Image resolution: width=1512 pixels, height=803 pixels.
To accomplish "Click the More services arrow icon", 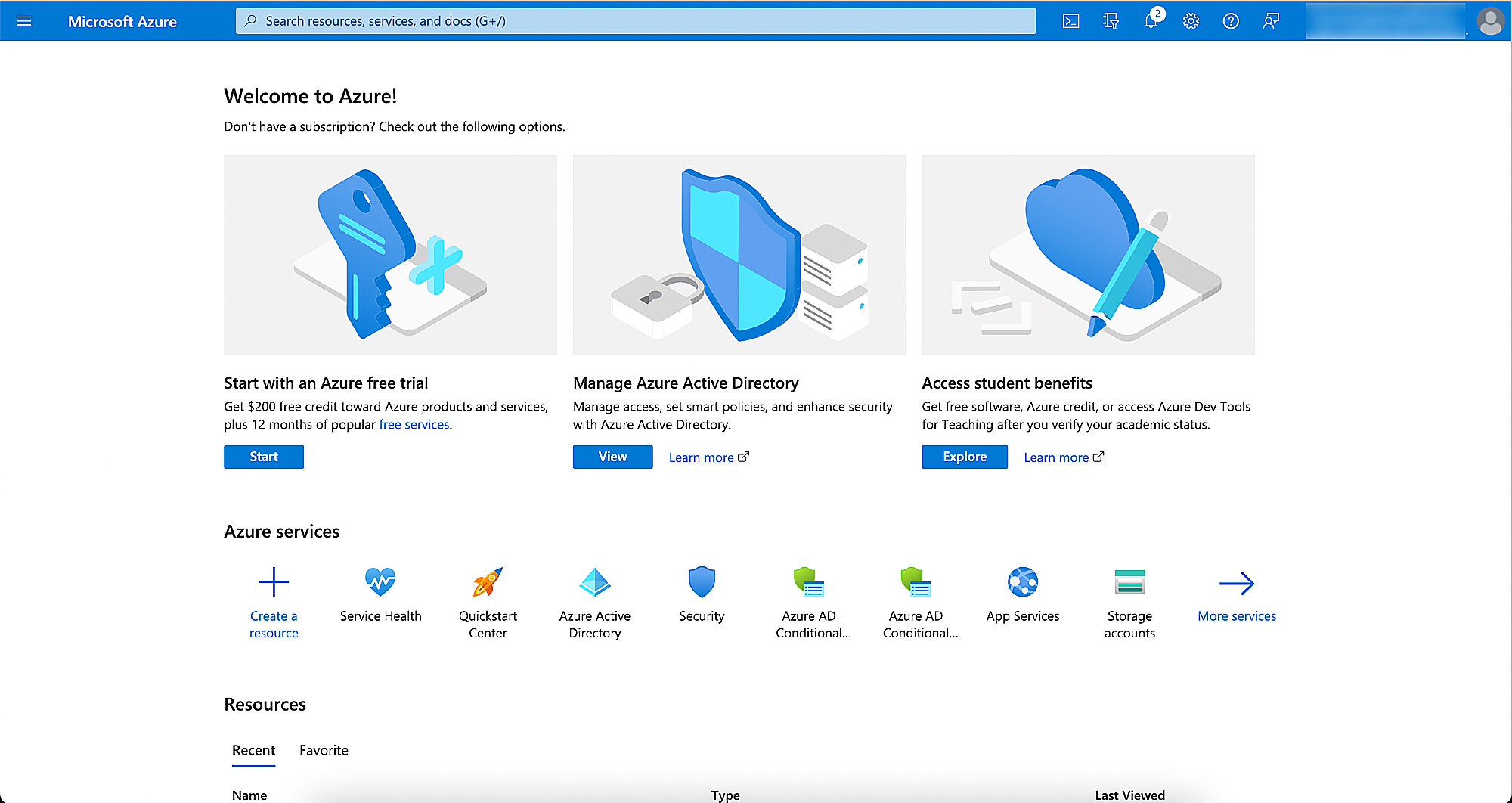I will [x=1237, y=583].
